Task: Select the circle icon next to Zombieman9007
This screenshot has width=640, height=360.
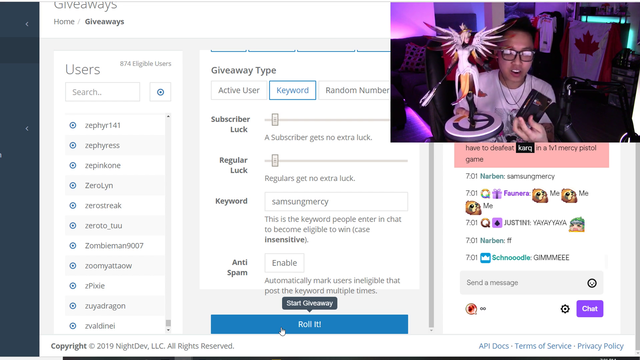Action: [73, 246]
